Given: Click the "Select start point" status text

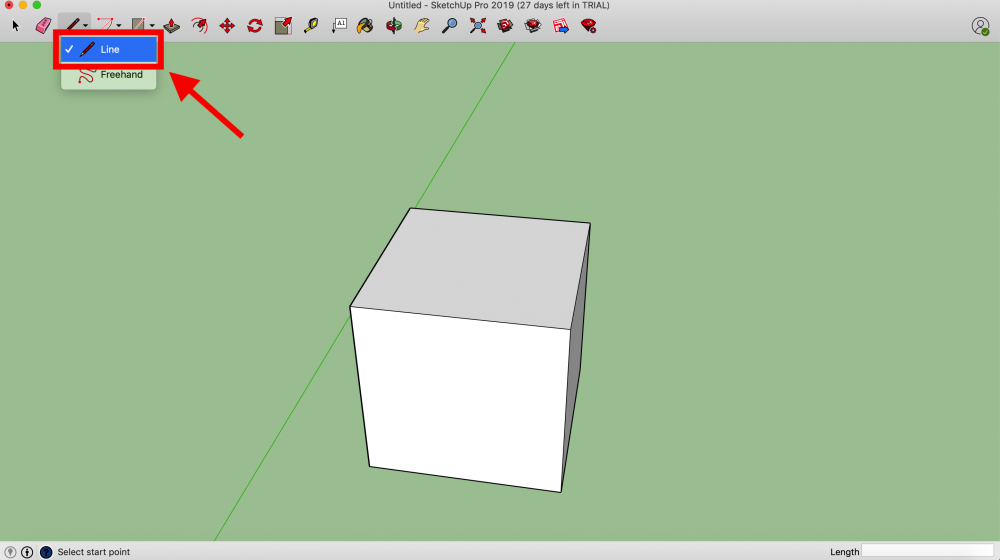Looking at the screenshot, I should (x=94, y=552).
